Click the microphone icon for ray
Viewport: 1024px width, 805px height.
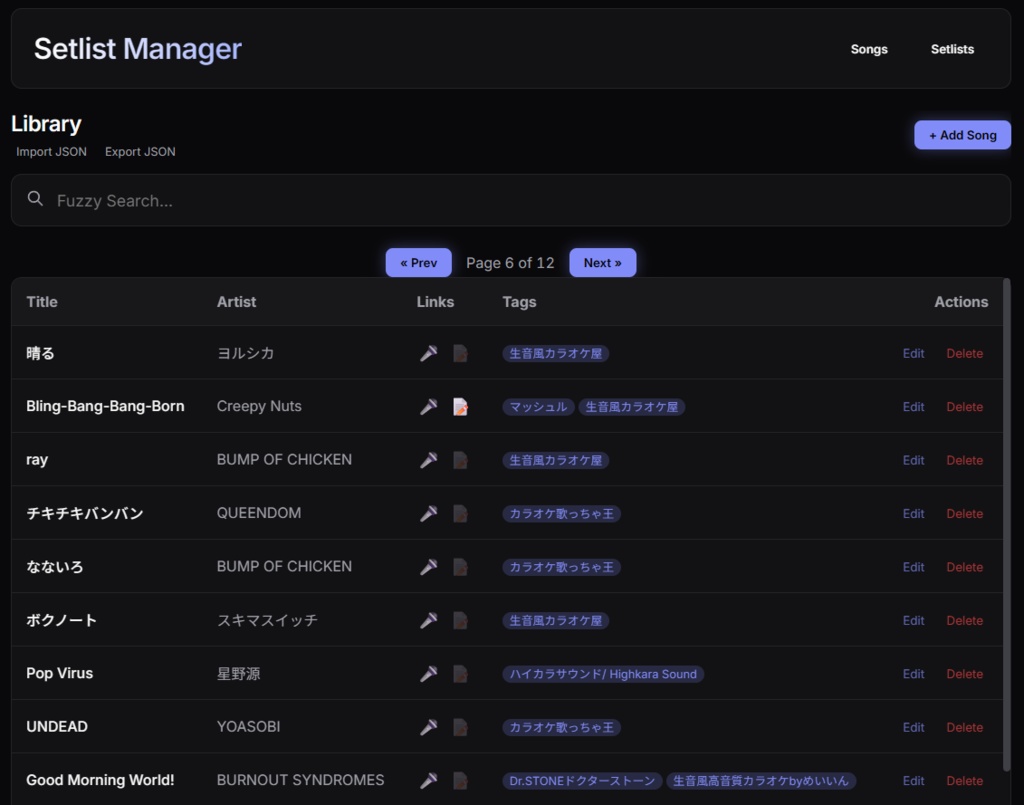click(429, 460)
